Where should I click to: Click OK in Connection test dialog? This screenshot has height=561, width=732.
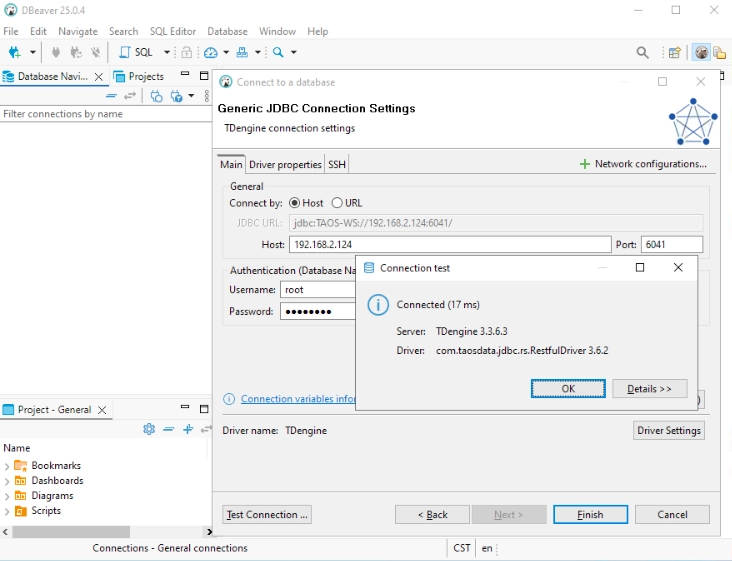568,389
